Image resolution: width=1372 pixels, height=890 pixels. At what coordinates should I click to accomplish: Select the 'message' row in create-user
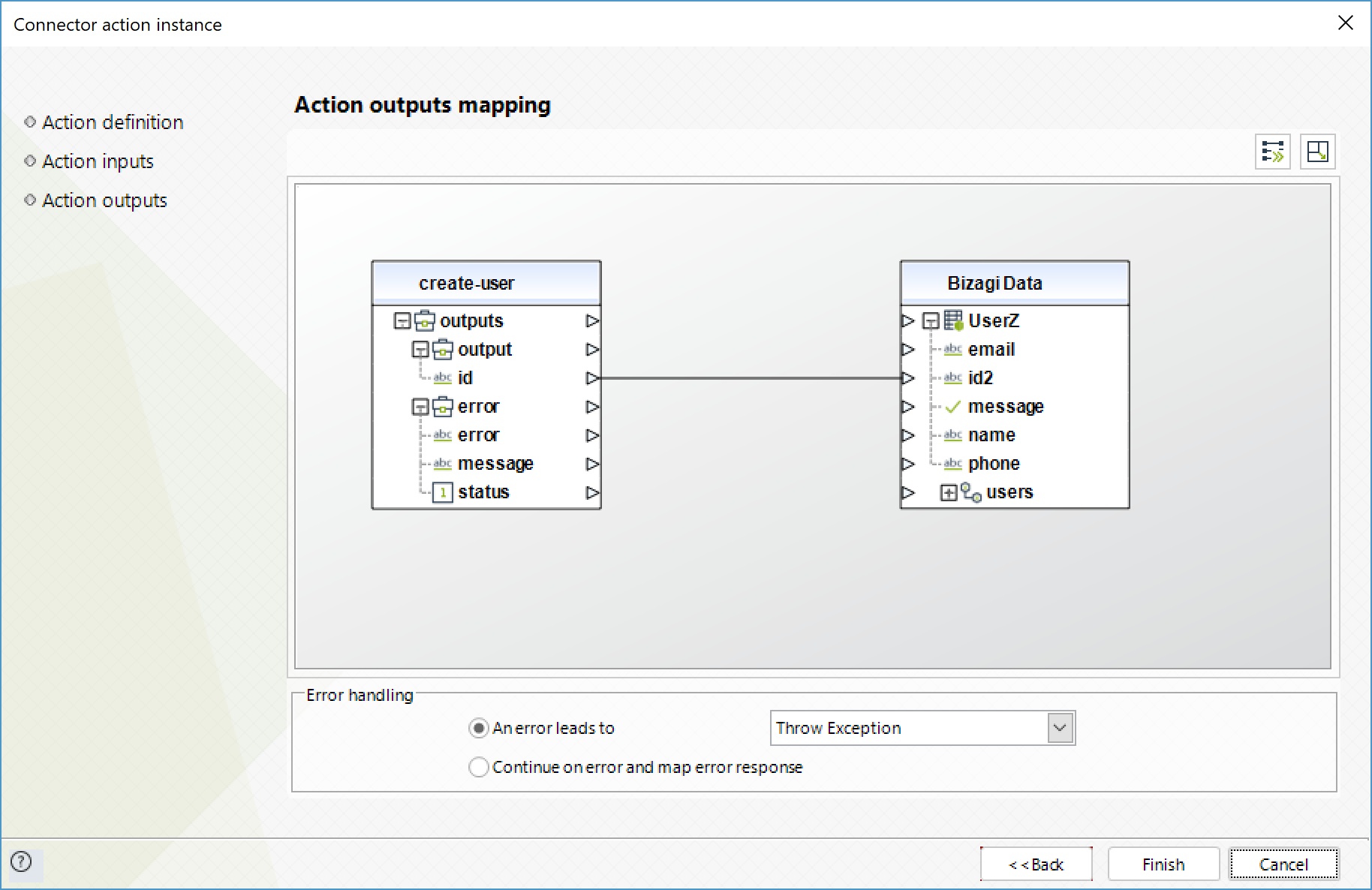[495, 463]
